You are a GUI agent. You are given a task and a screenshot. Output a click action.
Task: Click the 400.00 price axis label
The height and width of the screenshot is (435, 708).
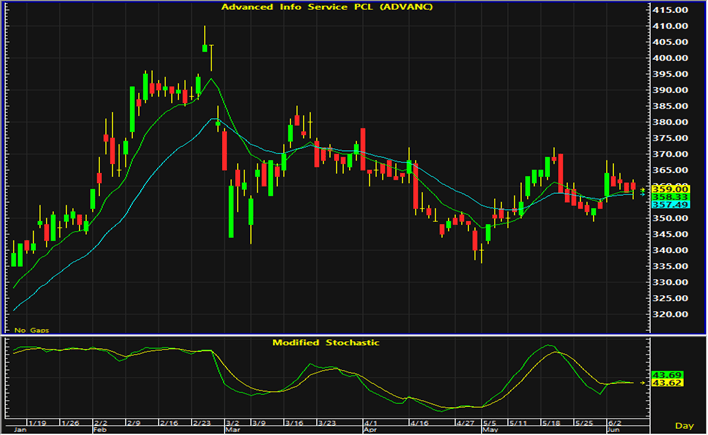click(670, 58)
